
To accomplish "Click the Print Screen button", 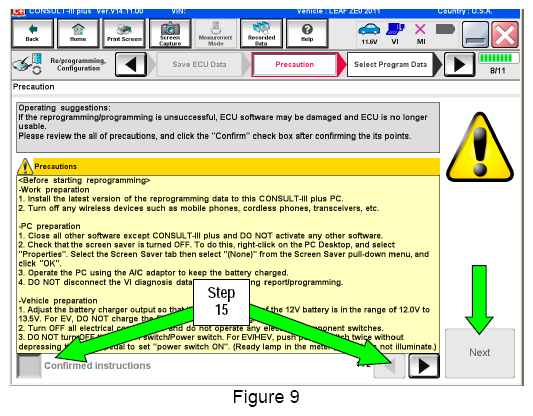I will 124,33.
